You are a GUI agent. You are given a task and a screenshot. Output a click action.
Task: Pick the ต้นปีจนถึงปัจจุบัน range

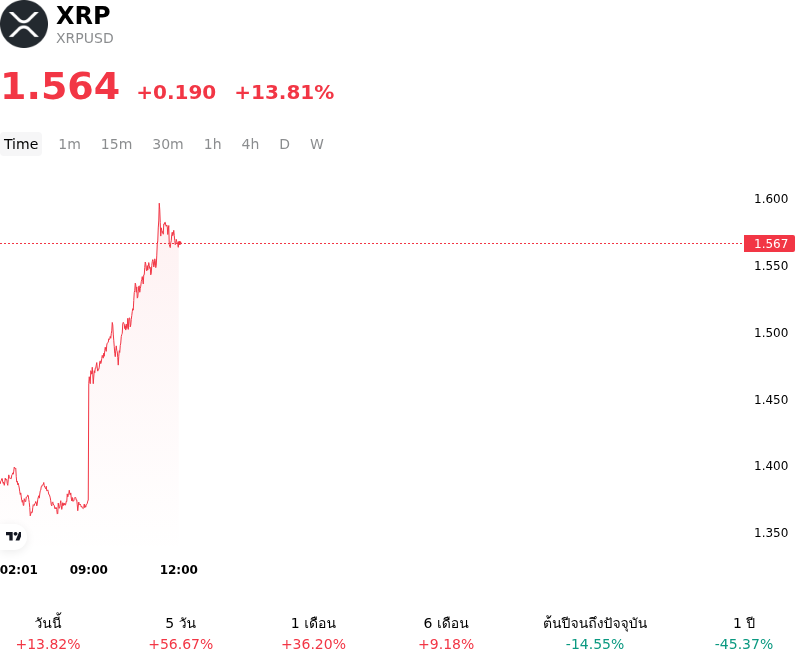pos(595,633)
